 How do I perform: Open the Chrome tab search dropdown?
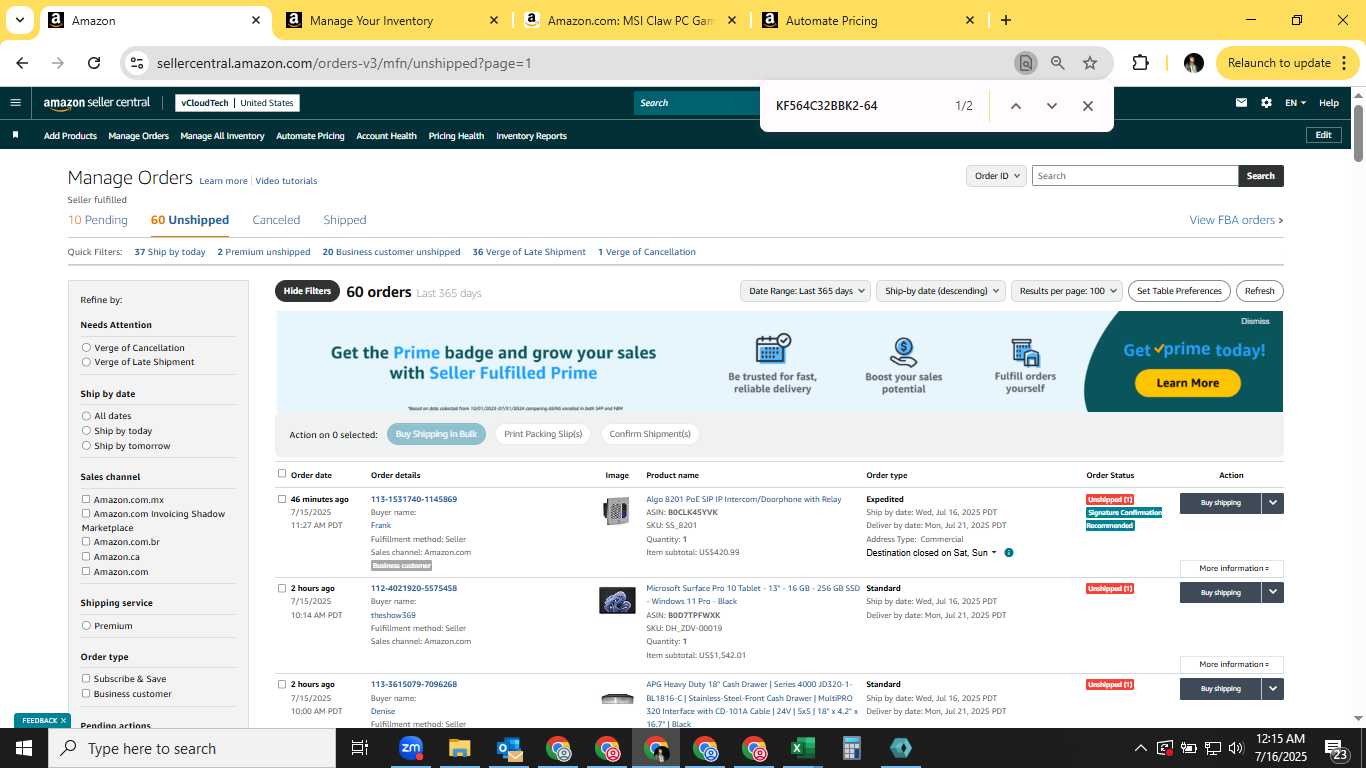pyautogui.click(x=19, y=20)
